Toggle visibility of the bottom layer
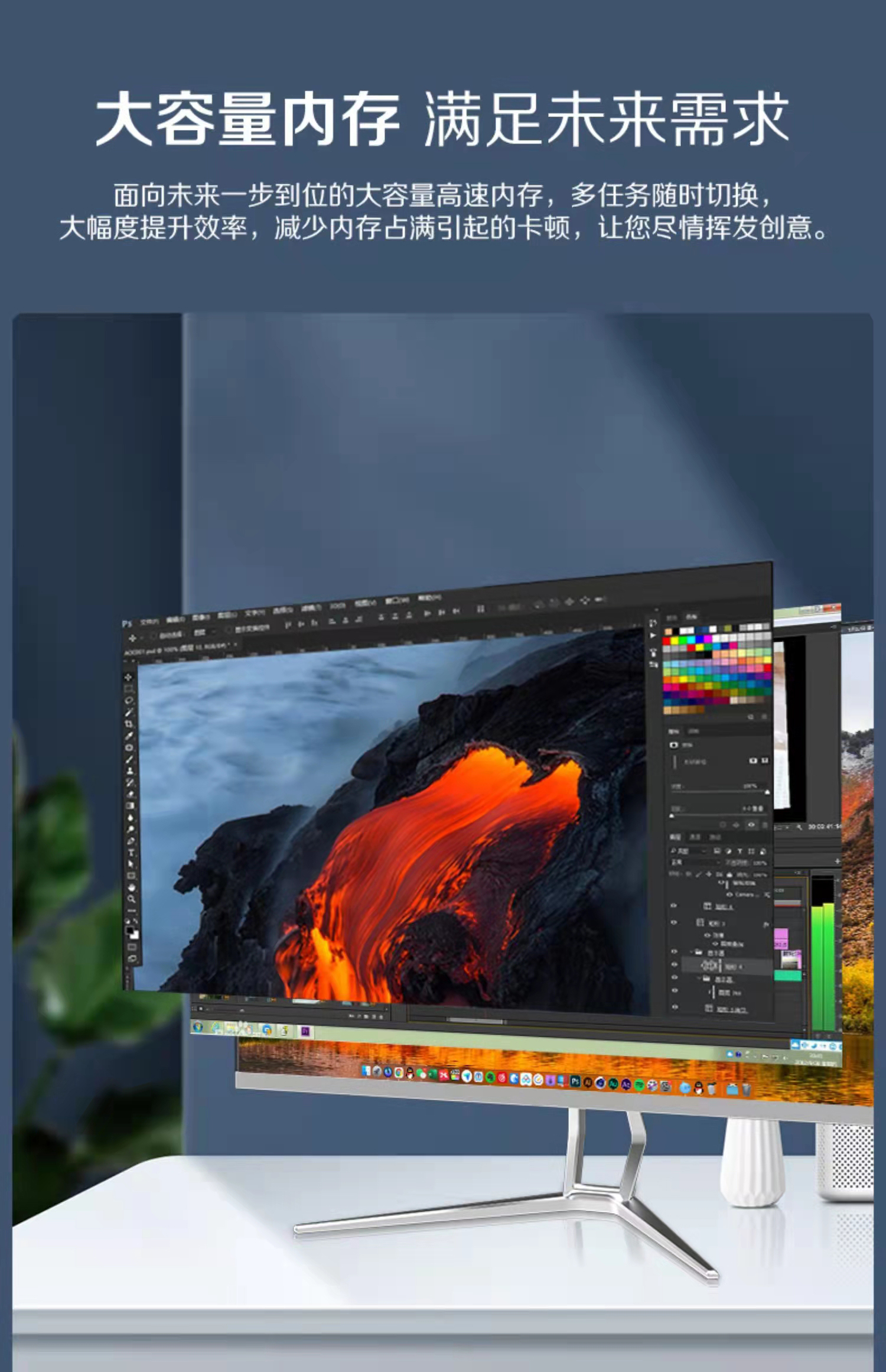The image size is (886, 1372). pyautogui.click(x=675, y=1007)
